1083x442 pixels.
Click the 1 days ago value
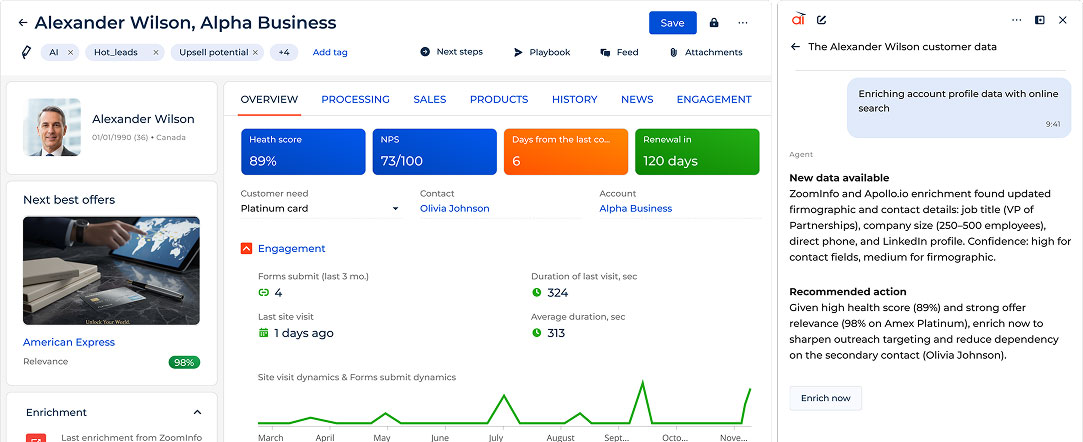point(304,333)
